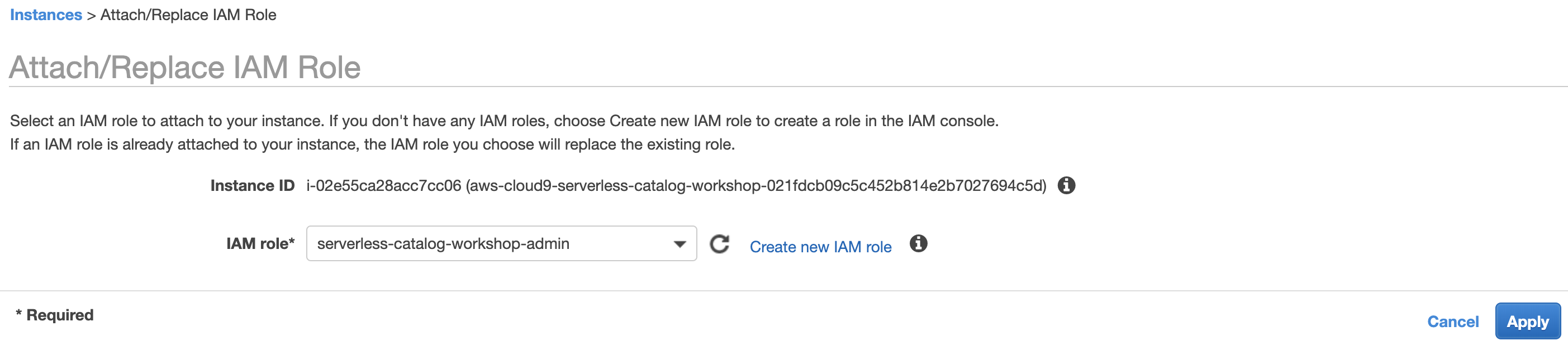Click the instance ID i-02e55ca28acc7cc06
Image resolution: width=1568 pixels, height=355 pixels.
(383, 185)
